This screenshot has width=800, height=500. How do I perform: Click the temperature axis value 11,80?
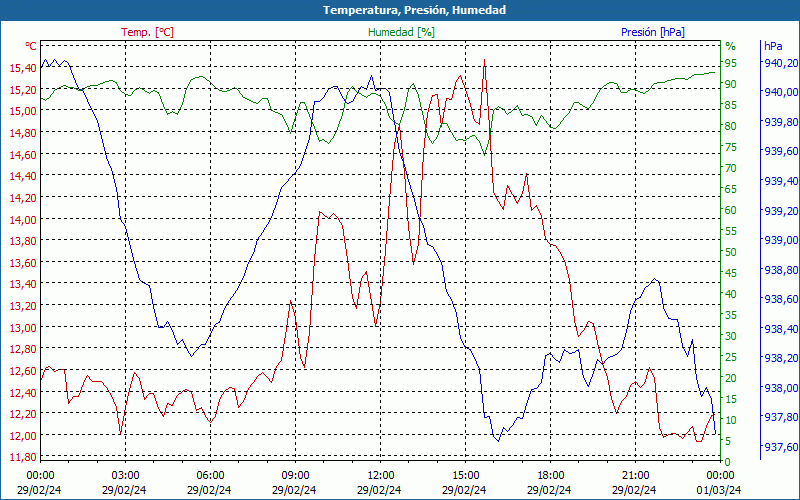[23, 457]
